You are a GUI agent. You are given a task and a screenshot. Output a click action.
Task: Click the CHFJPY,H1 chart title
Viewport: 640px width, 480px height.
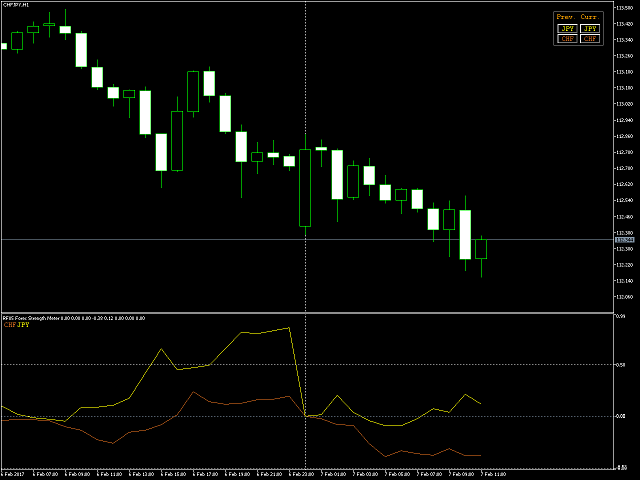[15, 5]
